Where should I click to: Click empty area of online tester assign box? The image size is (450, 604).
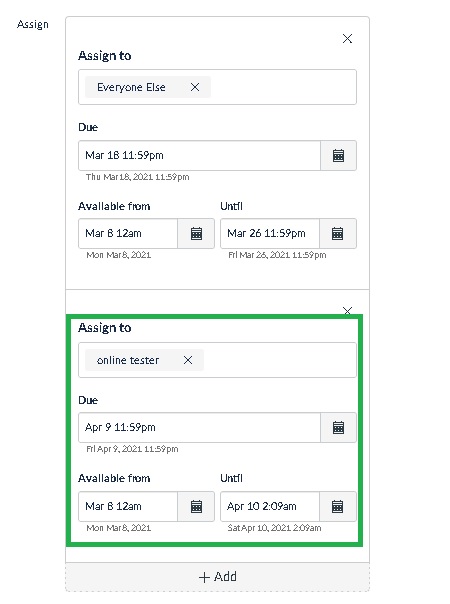point(279,360)
